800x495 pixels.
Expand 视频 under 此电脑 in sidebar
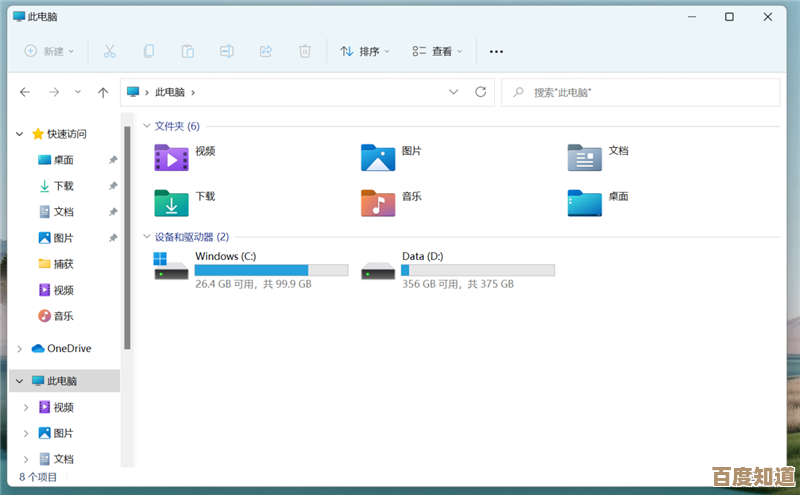[26, 407]
